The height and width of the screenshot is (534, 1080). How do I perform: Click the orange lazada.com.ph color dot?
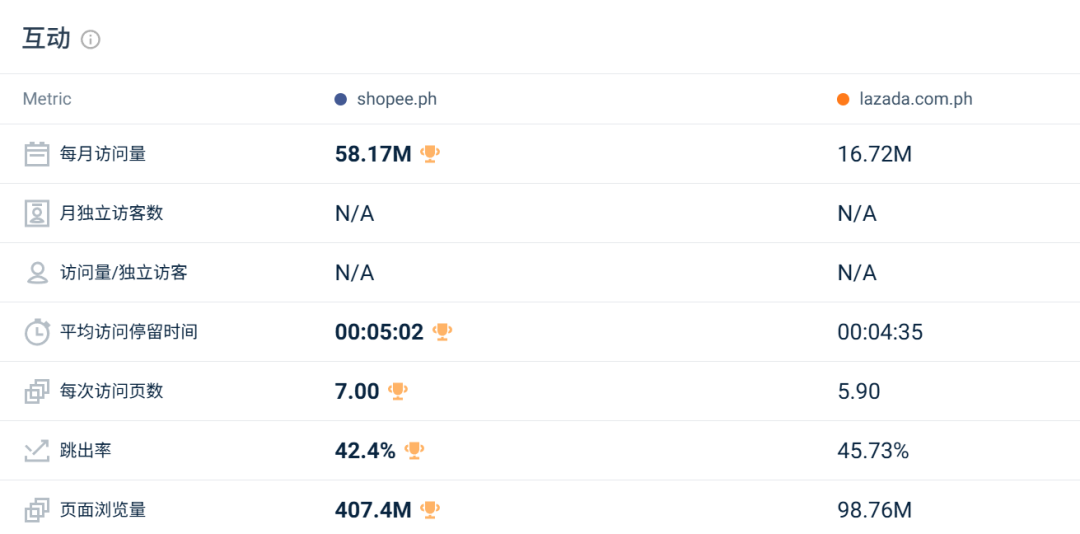842,99
